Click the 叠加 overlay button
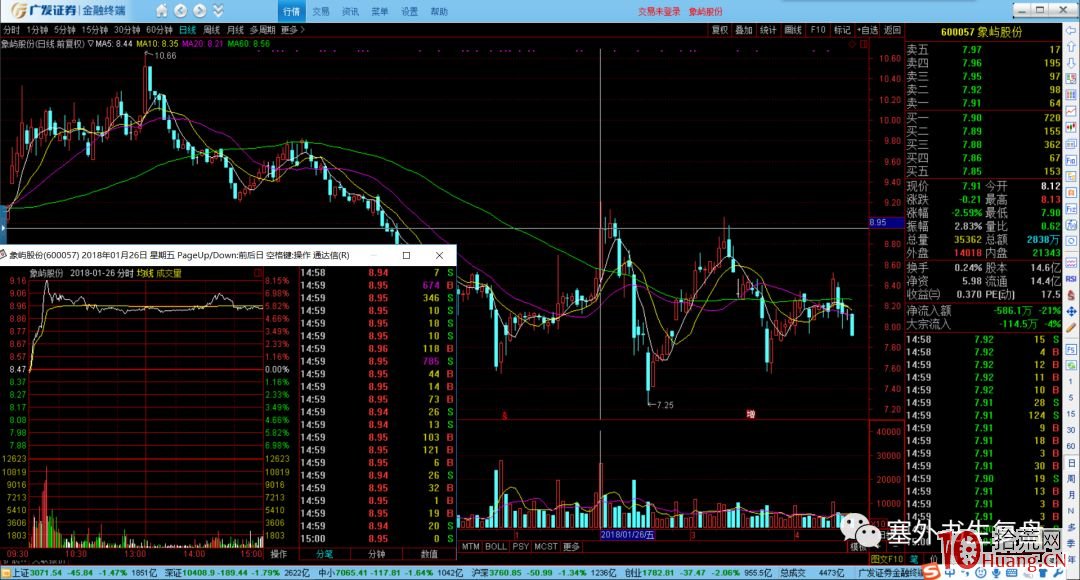1080x580 pixels. (744, 30)
